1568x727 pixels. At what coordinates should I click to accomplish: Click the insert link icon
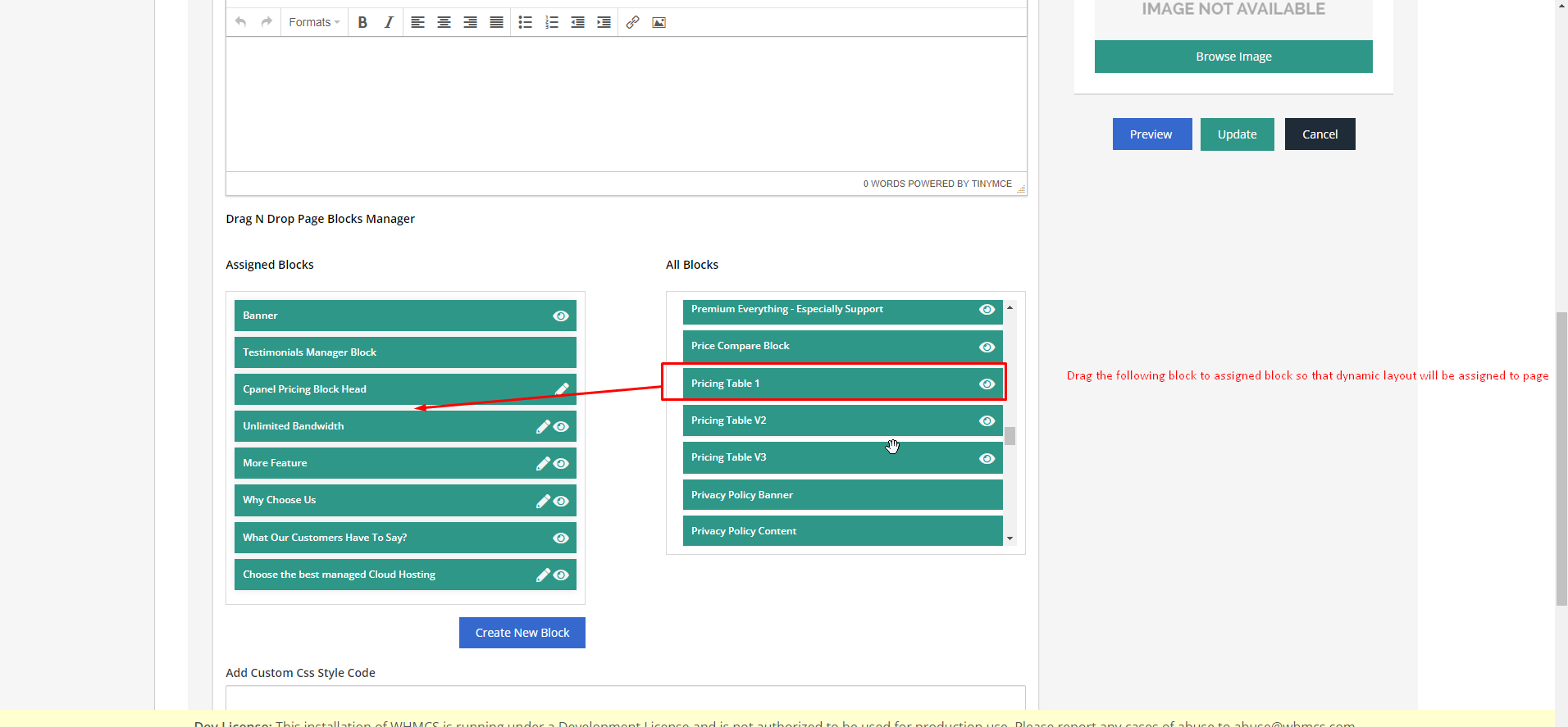(632, 22)
